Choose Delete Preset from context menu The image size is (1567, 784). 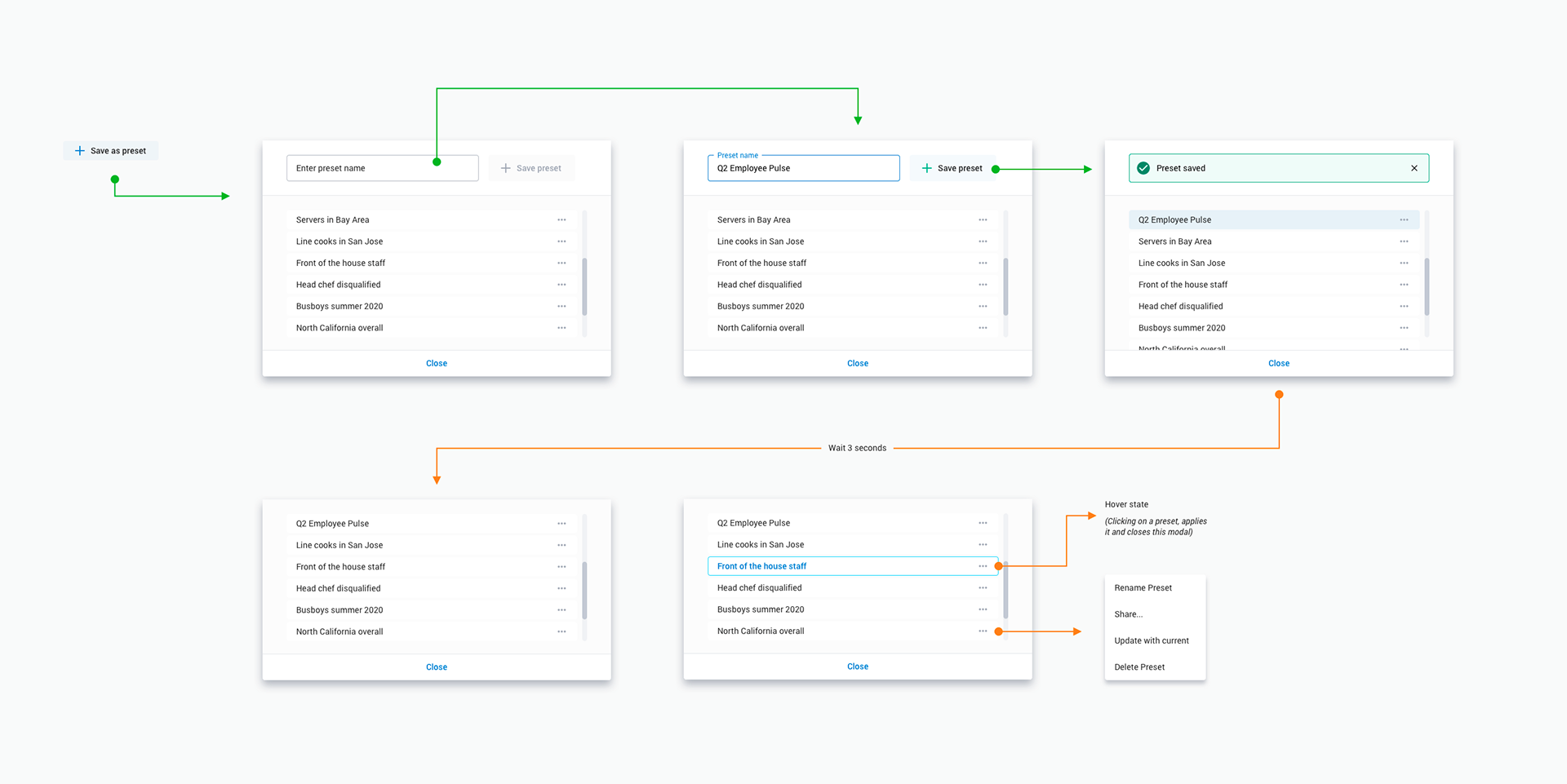pyautogui.click(x=1155, y=667)
